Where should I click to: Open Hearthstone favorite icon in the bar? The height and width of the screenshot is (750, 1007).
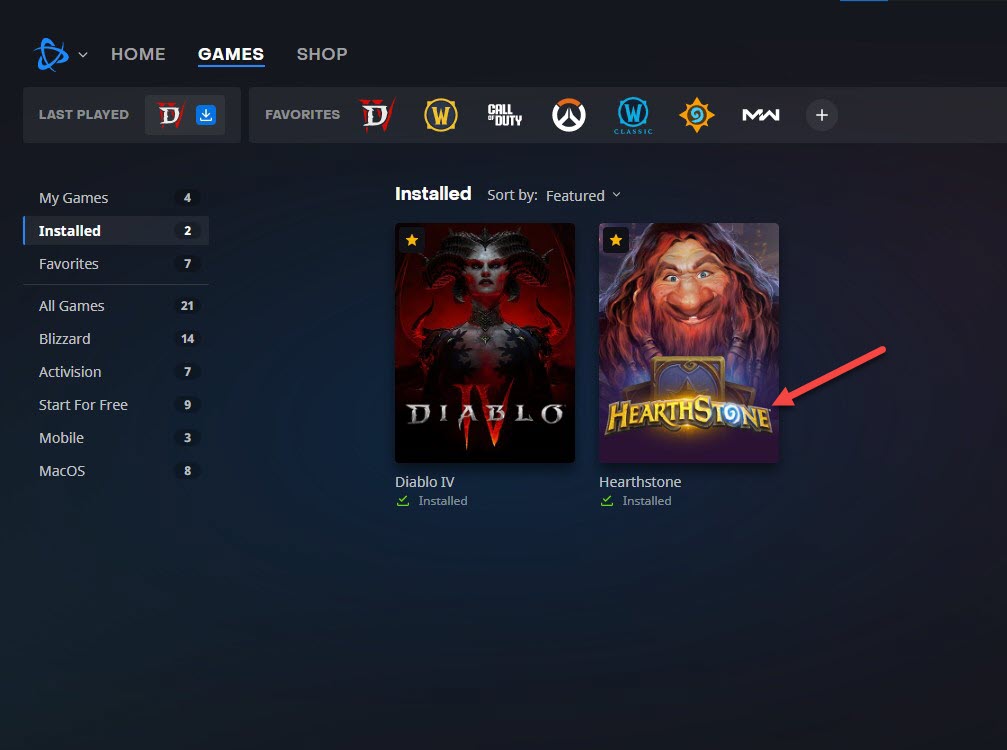697,116
